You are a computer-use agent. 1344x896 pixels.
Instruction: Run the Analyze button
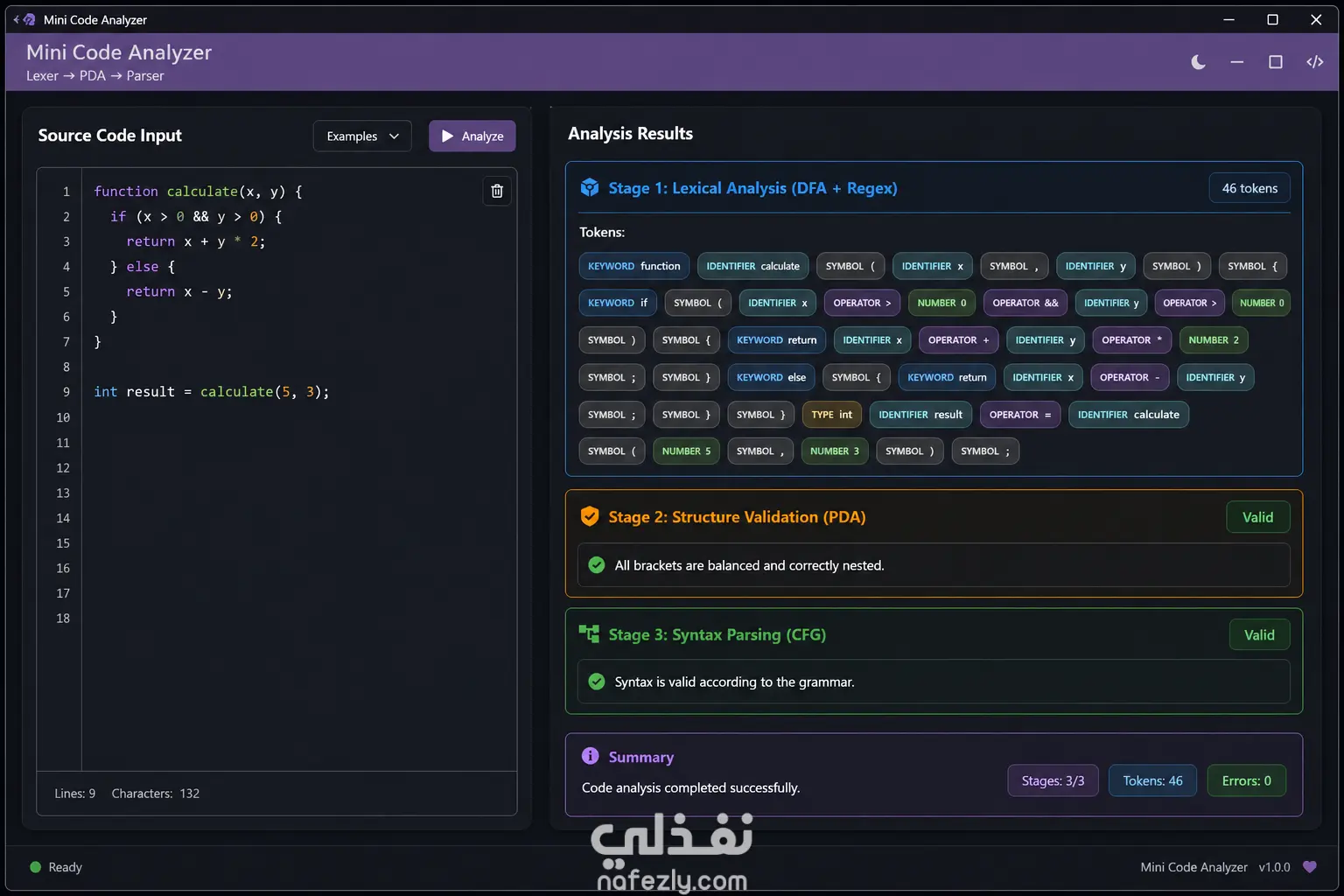[x=472, y=136]
